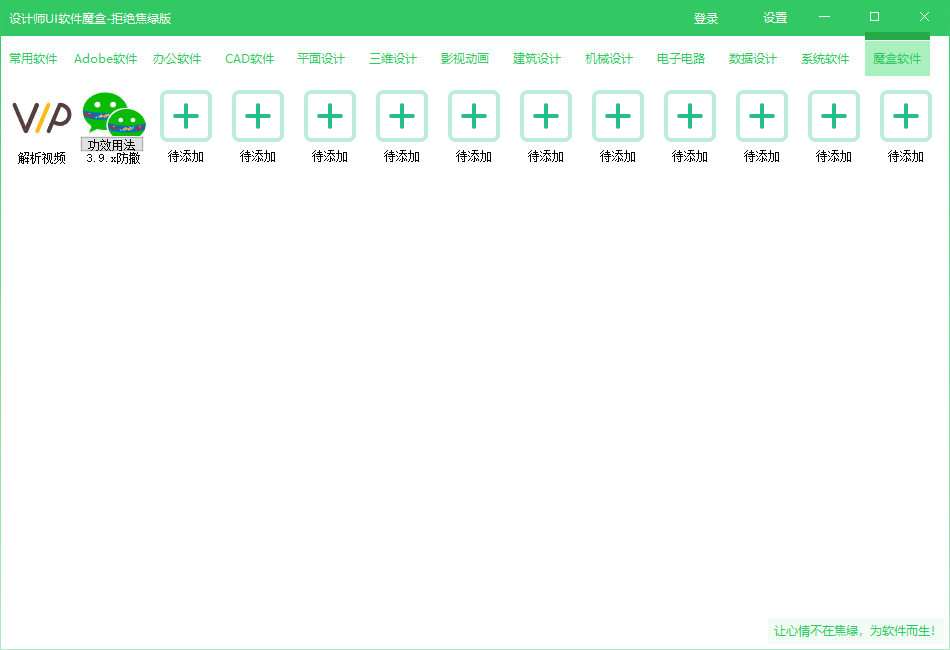Click the last 待添加 plus icon on the right

[x=906, y=117]
